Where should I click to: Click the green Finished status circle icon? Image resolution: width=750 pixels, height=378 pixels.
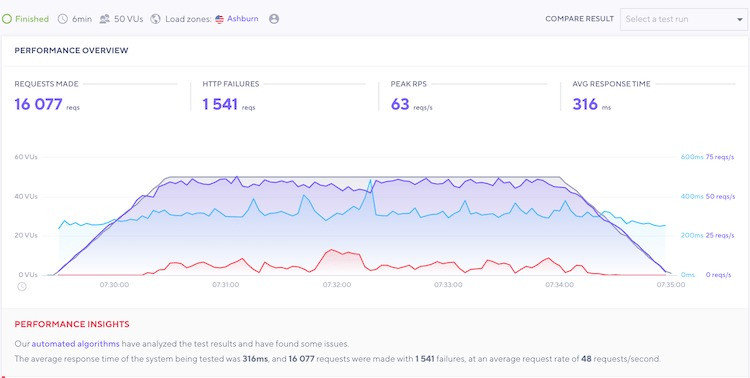click(x=7, y=19)
